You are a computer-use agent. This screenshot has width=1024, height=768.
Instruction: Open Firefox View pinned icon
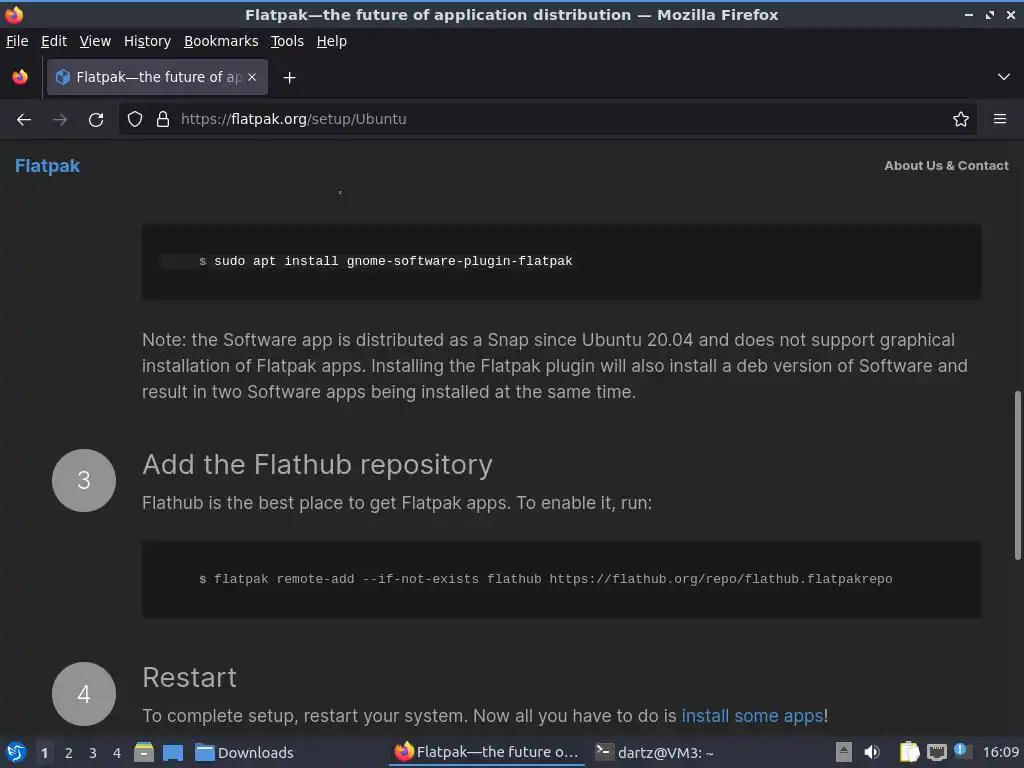(20, 77)
